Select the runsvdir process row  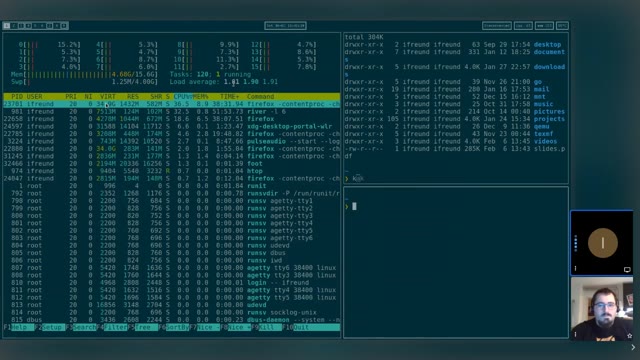pos(171,193)
